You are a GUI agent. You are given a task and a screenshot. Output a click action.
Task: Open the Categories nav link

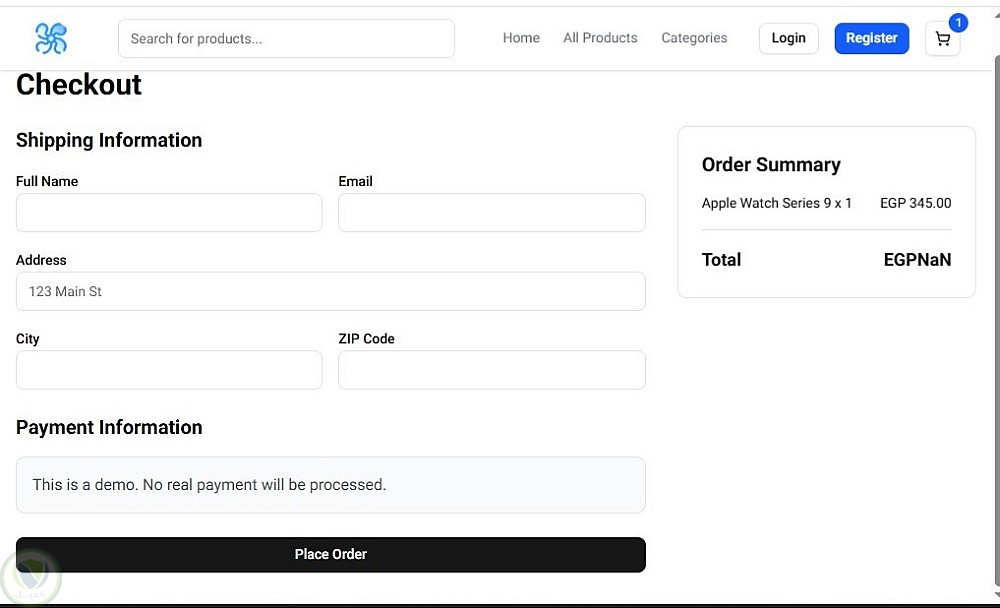(x=694, y=38)
